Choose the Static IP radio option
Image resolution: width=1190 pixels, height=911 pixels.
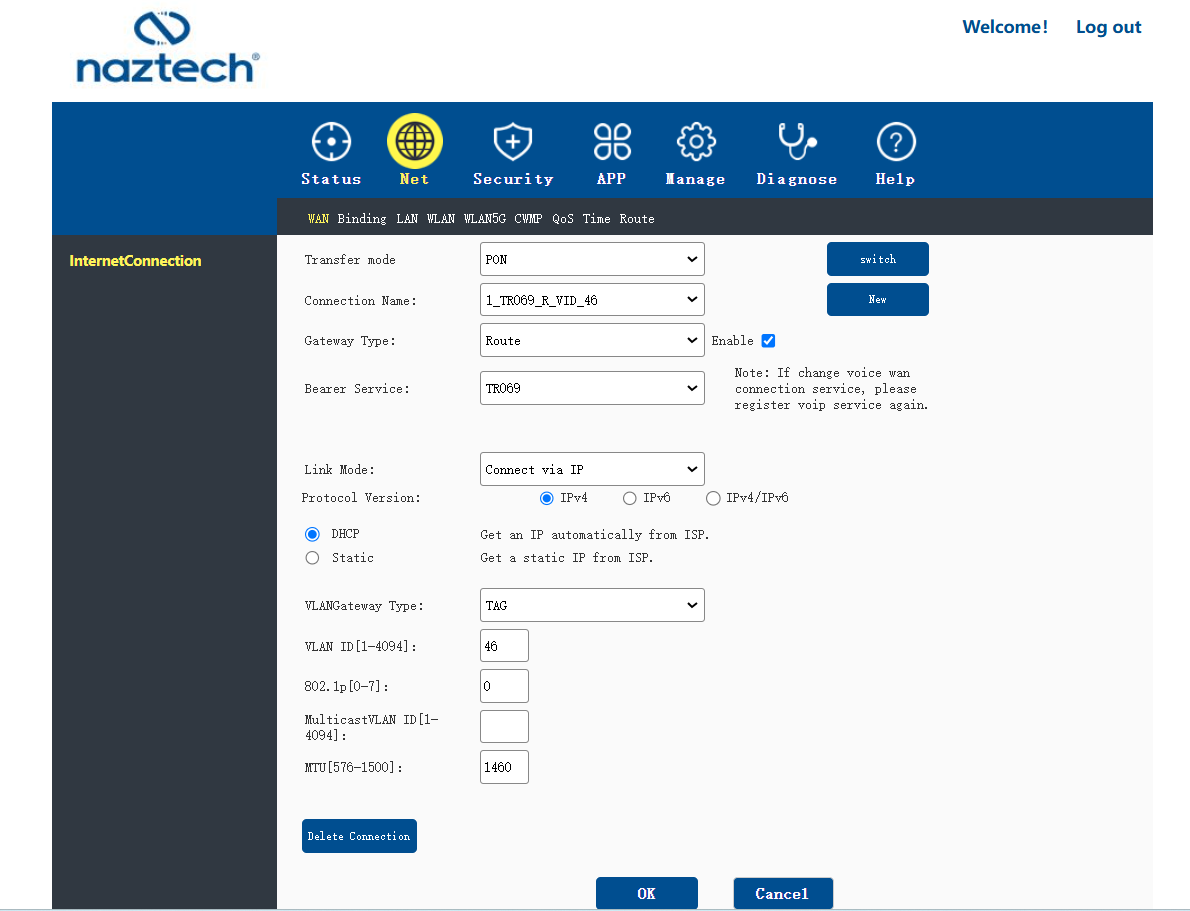pyautogui.click(x=312, y=558)
